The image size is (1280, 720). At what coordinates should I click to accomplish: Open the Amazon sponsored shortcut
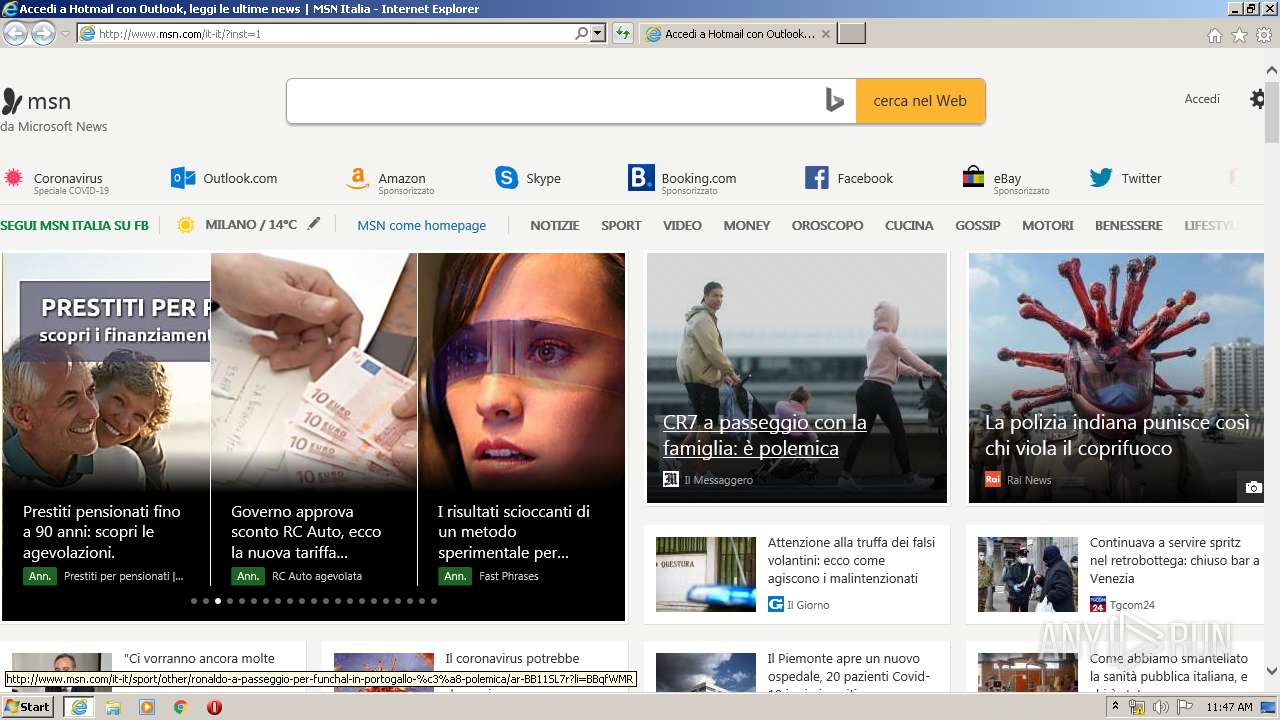pyautogui.click(x=390, y=181)
